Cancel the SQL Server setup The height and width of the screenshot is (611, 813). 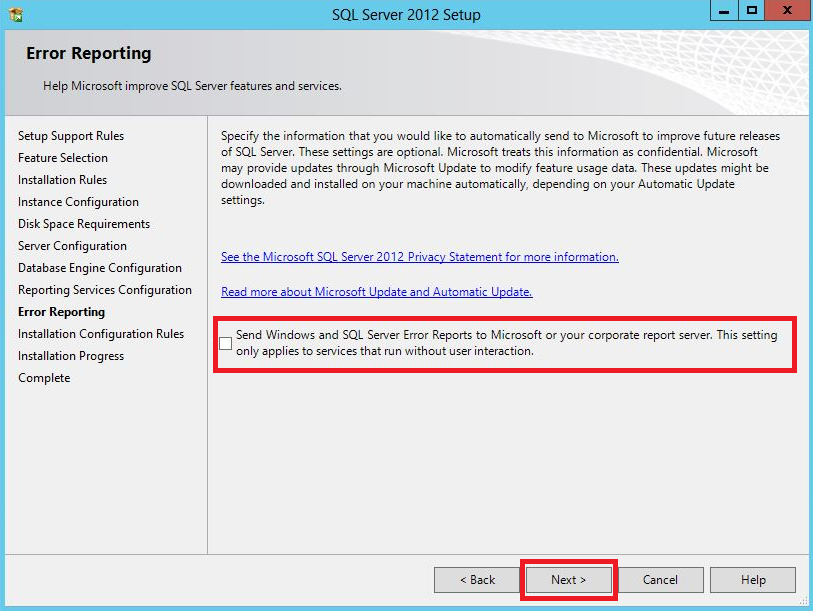[660, 579]
